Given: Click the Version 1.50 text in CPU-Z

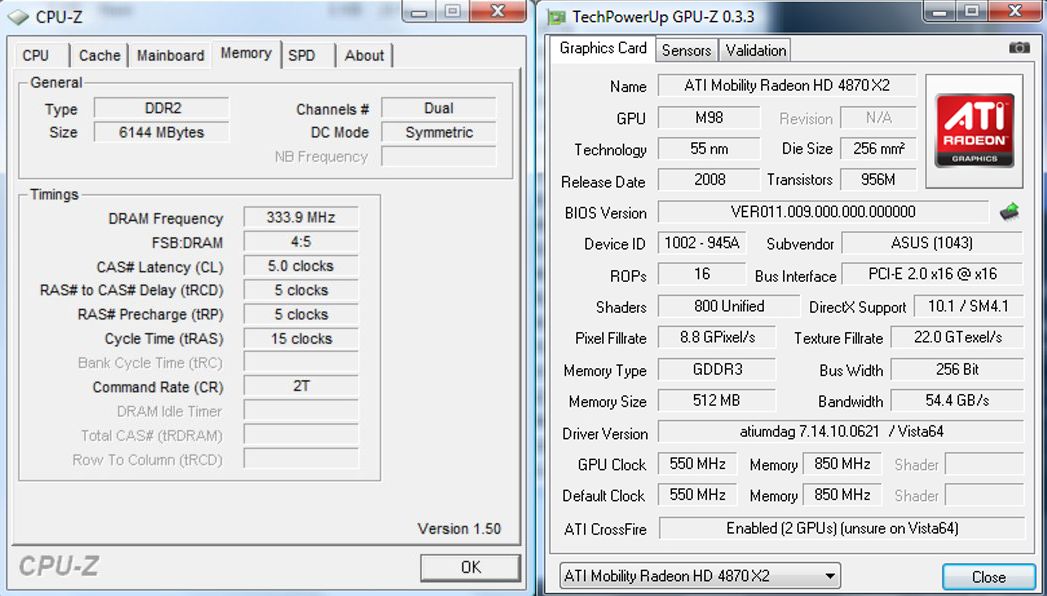Looking at the screenshot, I should (x=459, y=529).
